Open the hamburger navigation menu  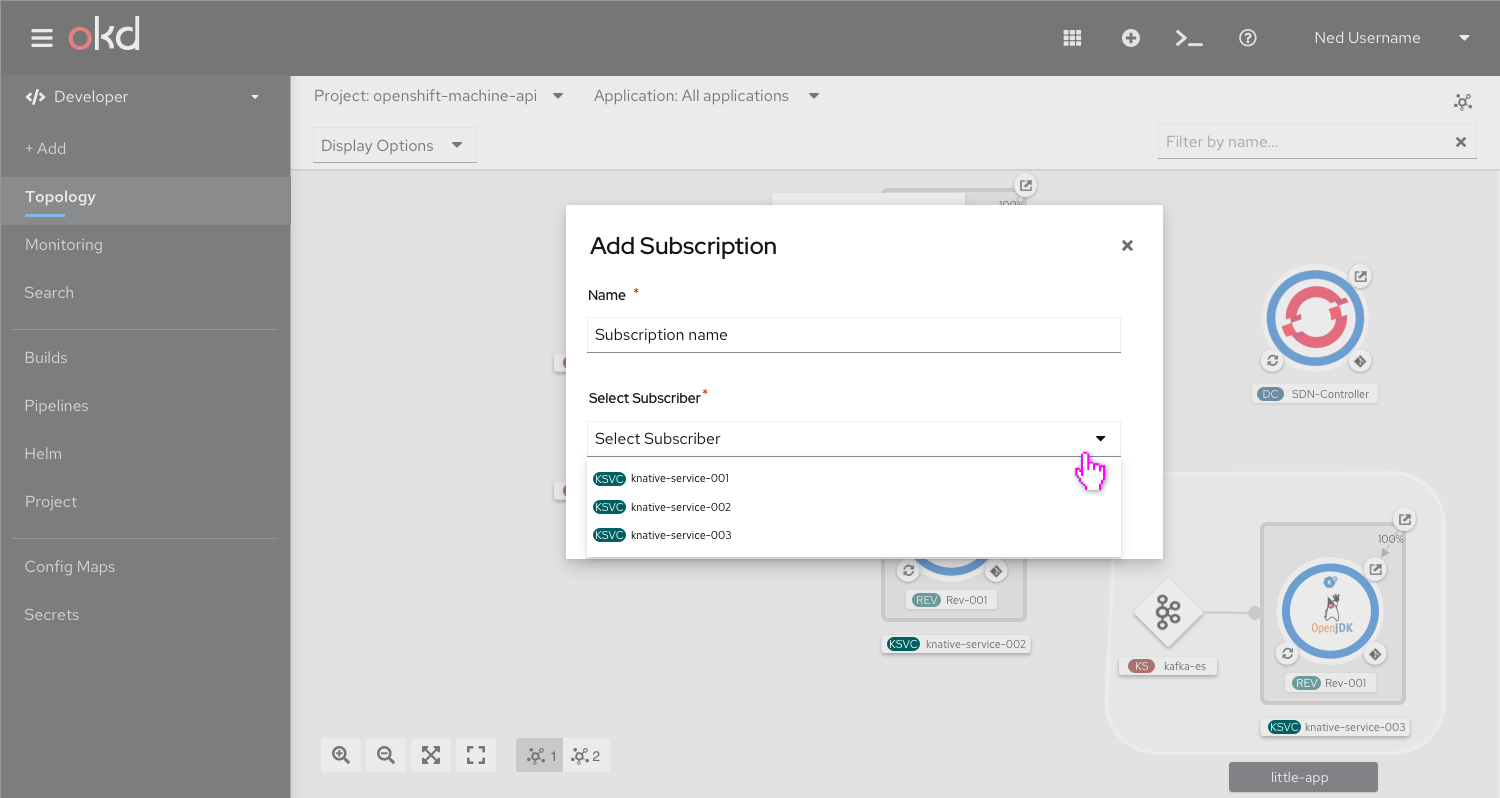coord(41,38)
